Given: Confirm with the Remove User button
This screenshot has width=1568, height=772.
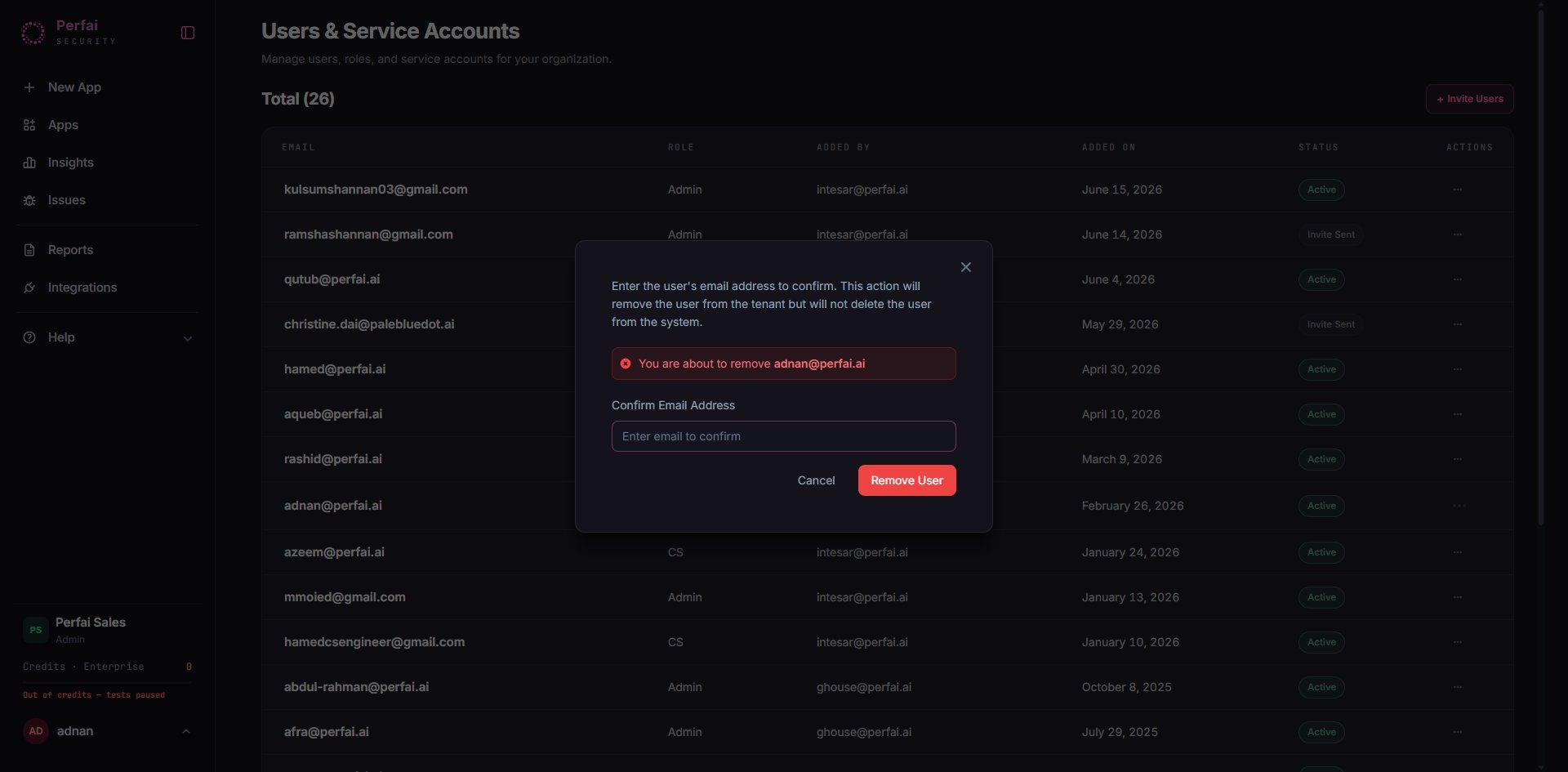Looking at the screenshot, I should 906,480.
